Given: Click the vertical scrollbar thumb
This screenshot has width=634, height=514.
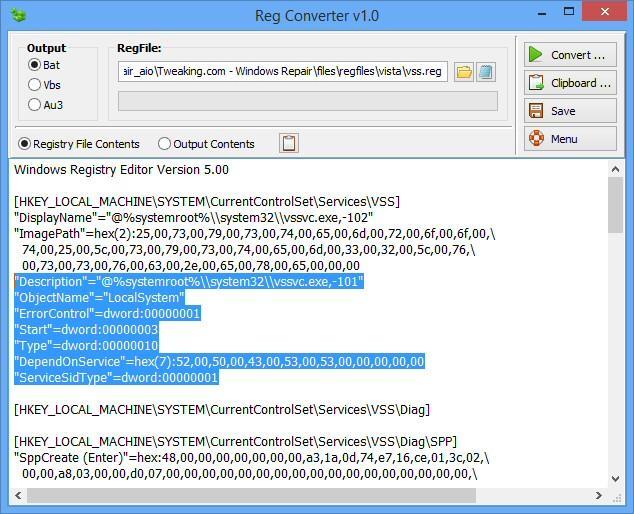Looking at the screenshot, I should pos(615,205).
